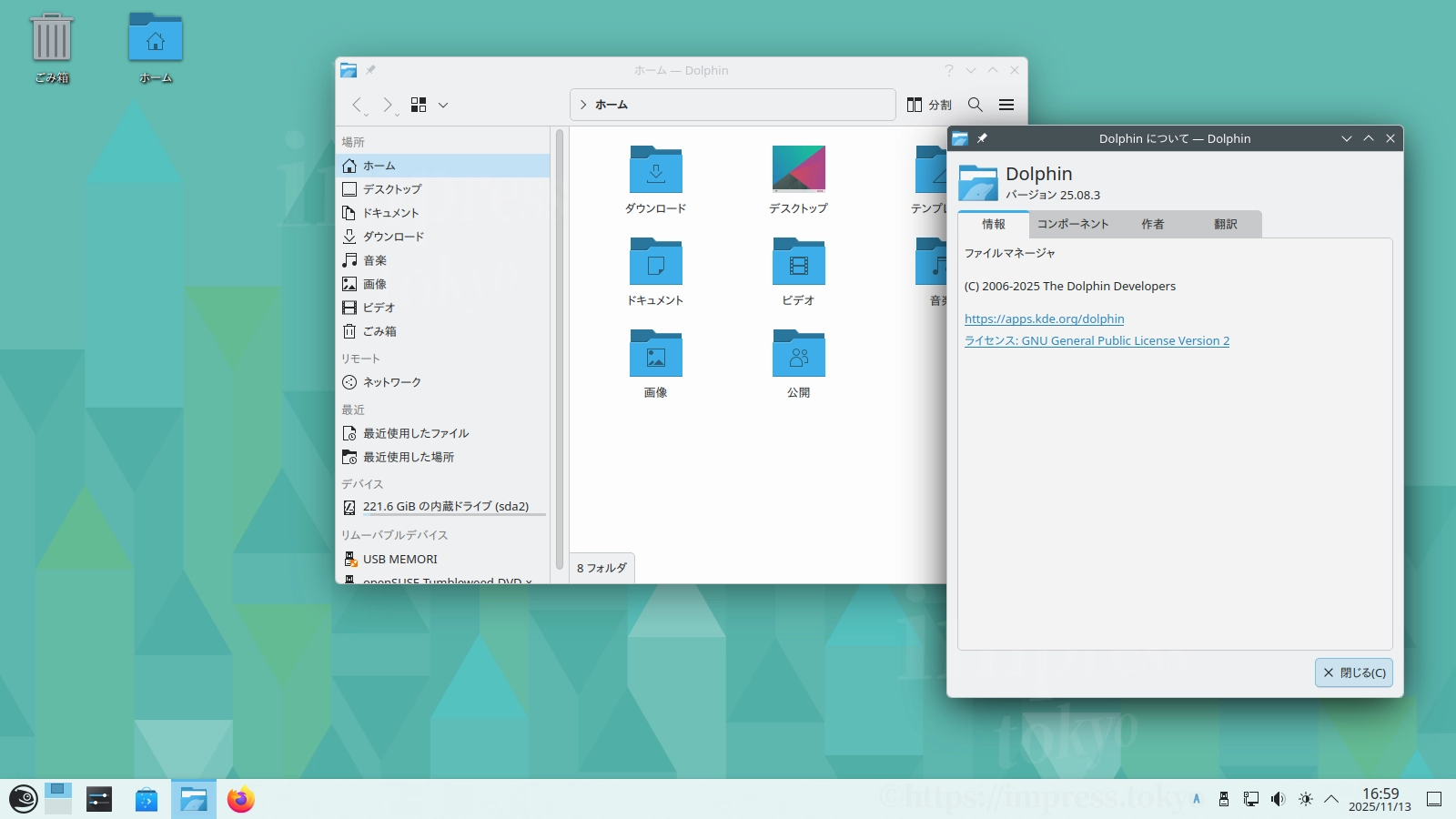Click the places sidebar vertical scrollbar
This screenshot has height=819, width=1456.
tap(560, 350)
